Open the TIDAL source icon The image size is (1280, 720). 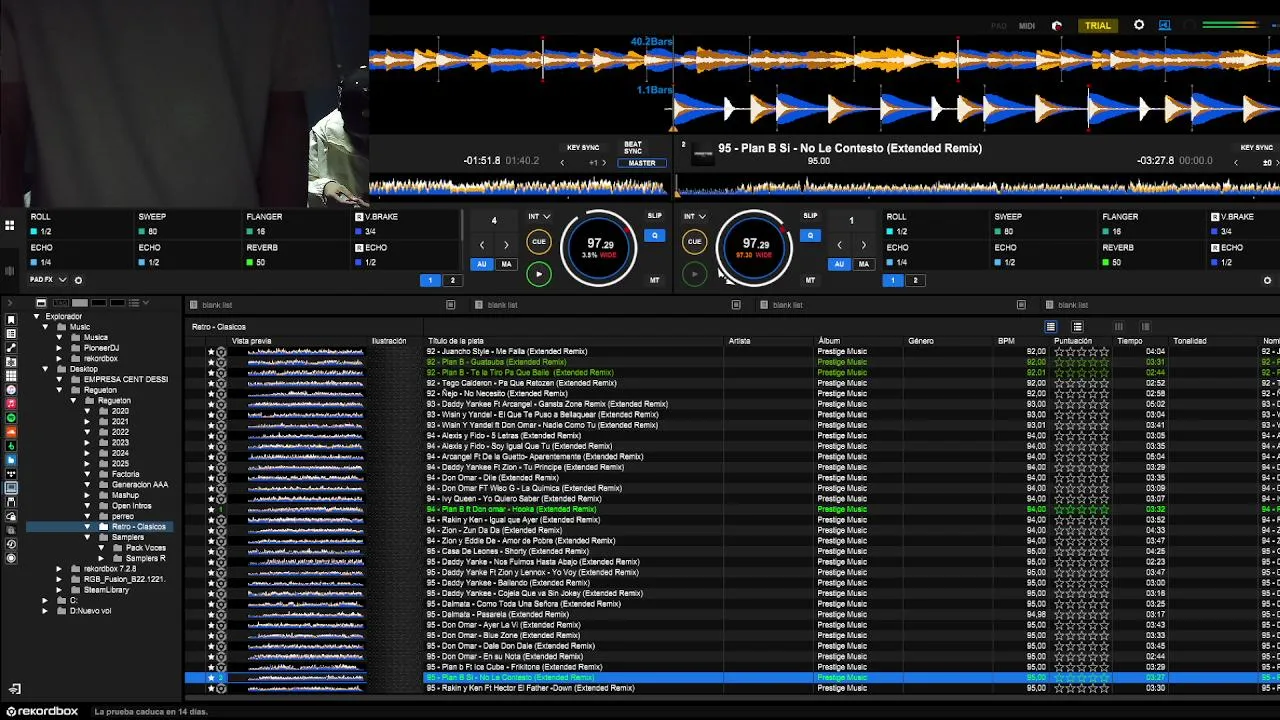(11, 474)
